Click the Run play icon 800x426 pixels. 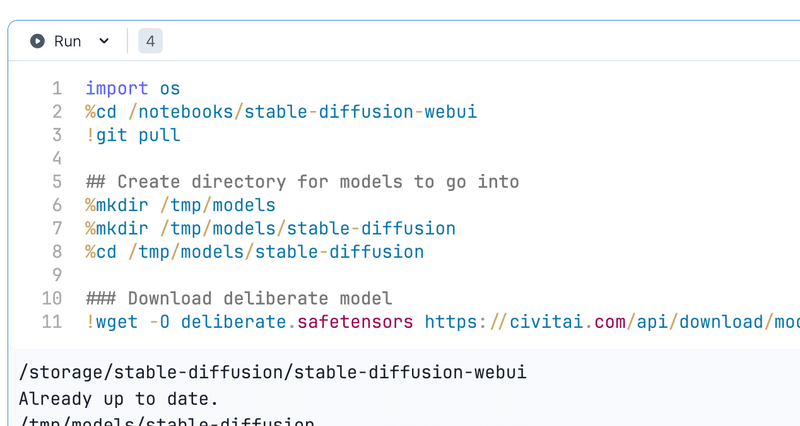pyautogui.click(x=38, y=41)
